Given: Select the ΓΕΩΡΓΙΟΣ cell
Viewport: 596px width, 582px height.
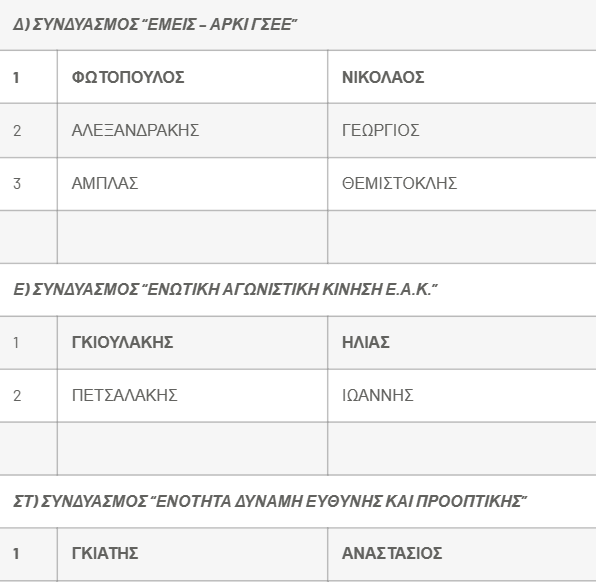Looking at the screenshot, I should [x=462, y=130].
